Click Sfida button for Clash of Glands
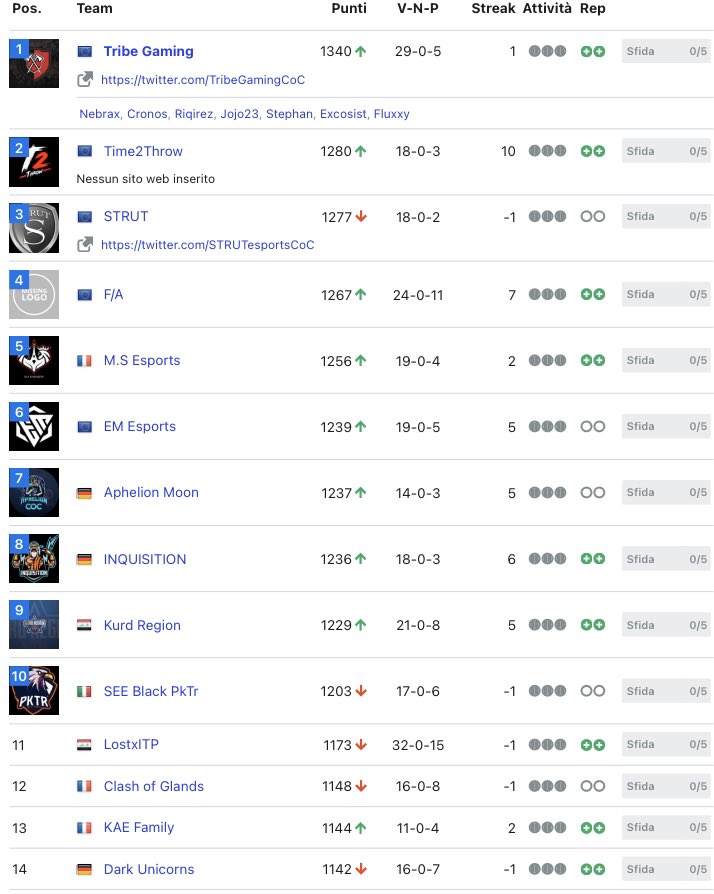 pos(666,786)
